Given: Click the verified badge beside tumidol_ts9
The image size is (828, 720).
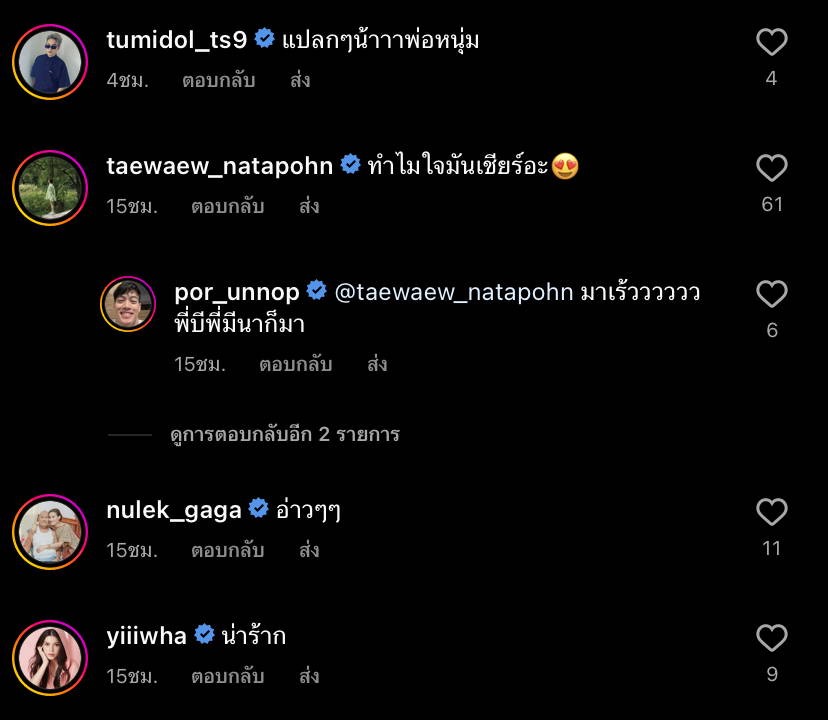Looking at the screenshot, I should (x=264, y=37).
